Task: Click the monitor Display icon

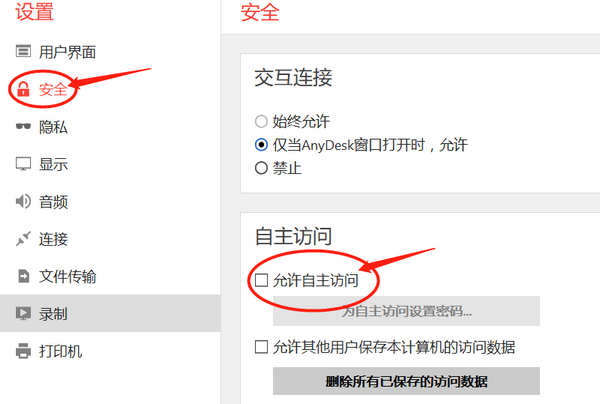Action: pos(23,164)
